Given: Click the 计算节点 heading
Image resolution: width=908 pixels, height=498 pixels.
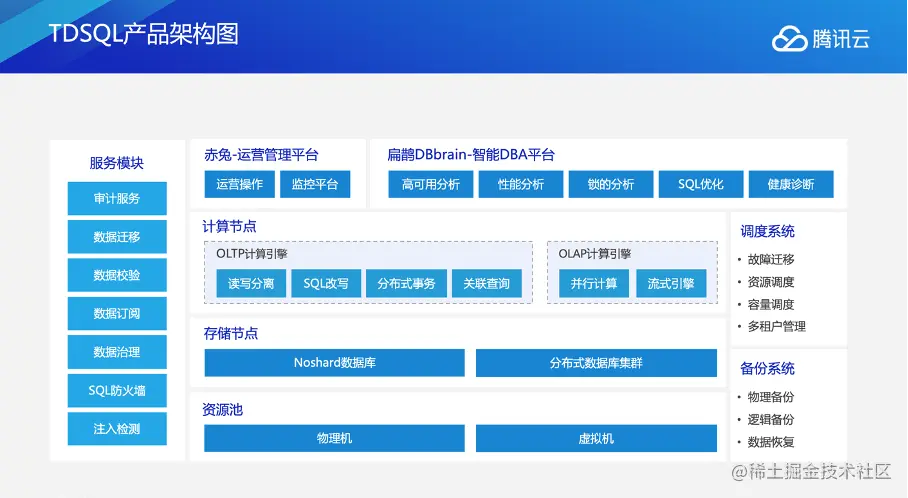Looking at the screenshot, I should [229, 226].
